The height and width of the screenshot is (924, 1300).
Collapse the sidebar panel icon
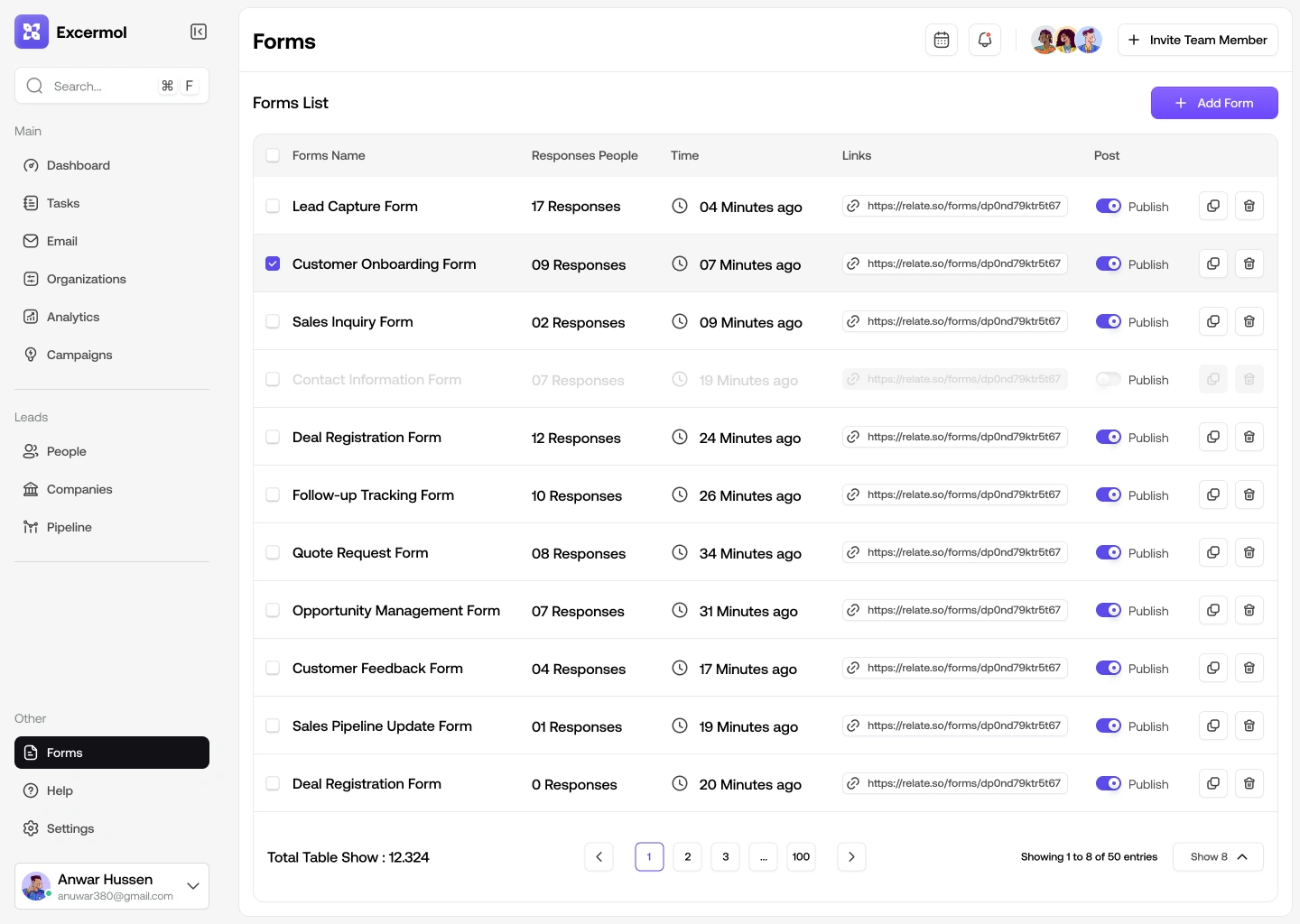click(x=199, y=32)
